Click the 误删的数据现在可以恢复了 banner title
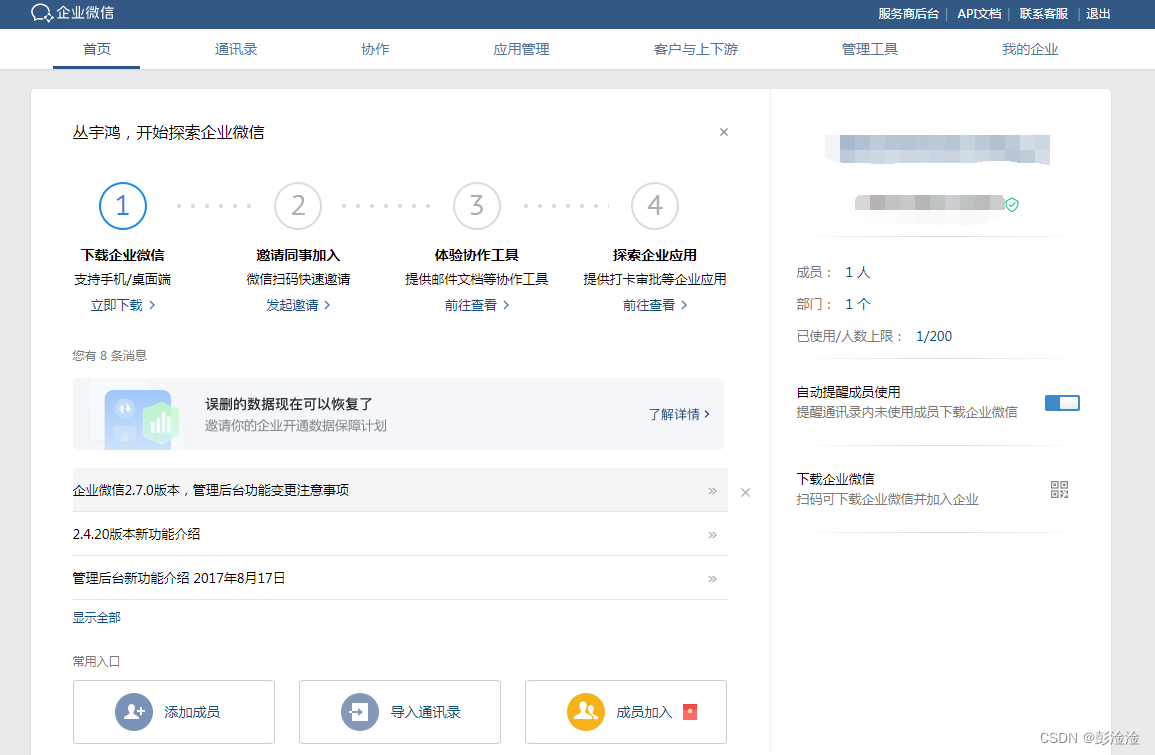This screenshot has height=755, width=1155. tap(289, 404)
